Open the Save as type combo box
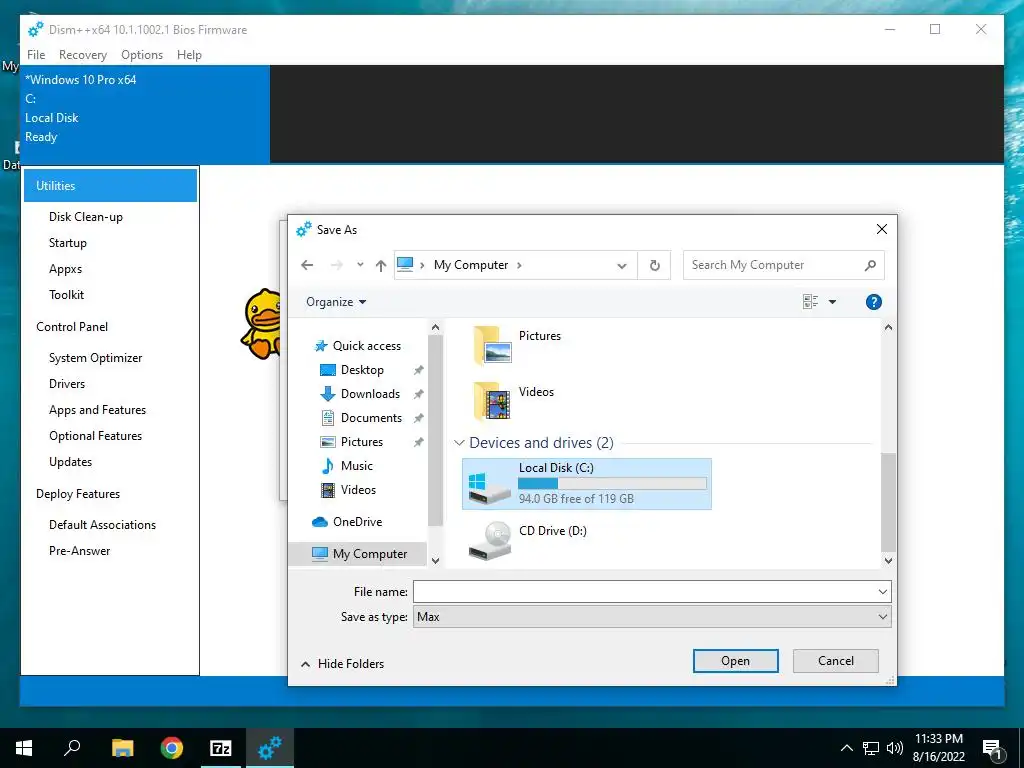Viewport: 1024px width, 768px height. pyautogui.click(x=652, y=616)
